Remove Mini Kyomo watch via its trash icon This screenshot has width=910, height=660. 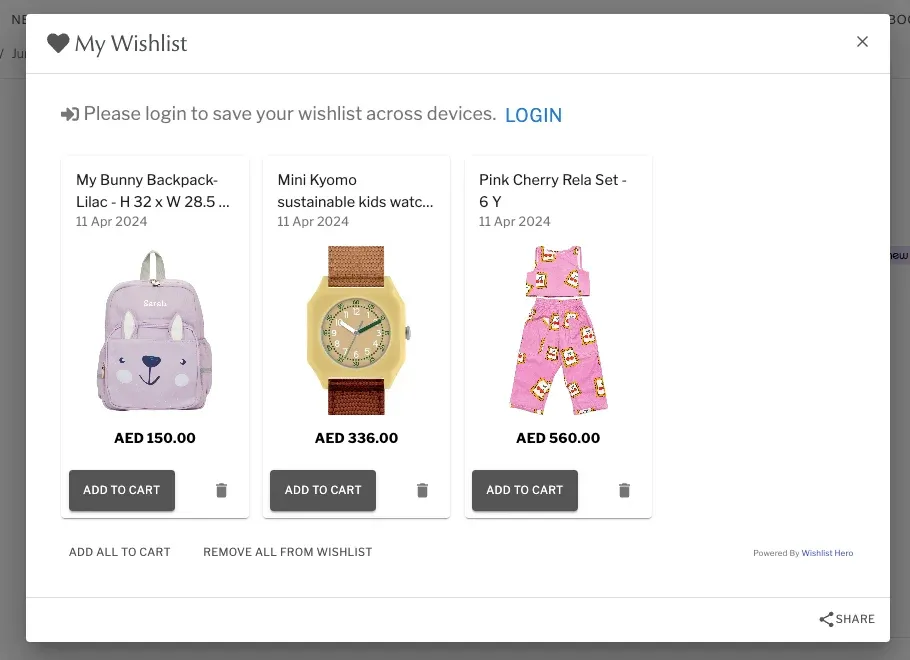pyautogui.click(x=422, y=490)
